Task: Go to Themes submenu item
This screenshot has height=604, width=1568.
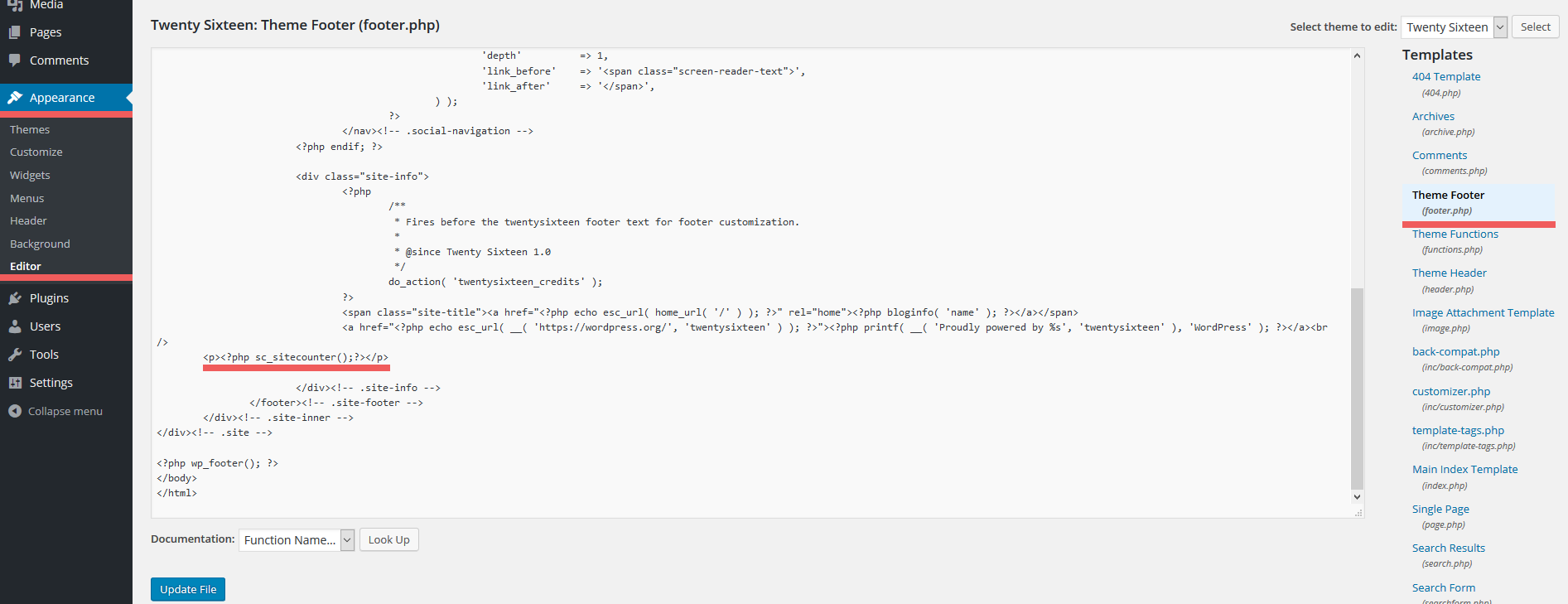Action: coord(30,130)
